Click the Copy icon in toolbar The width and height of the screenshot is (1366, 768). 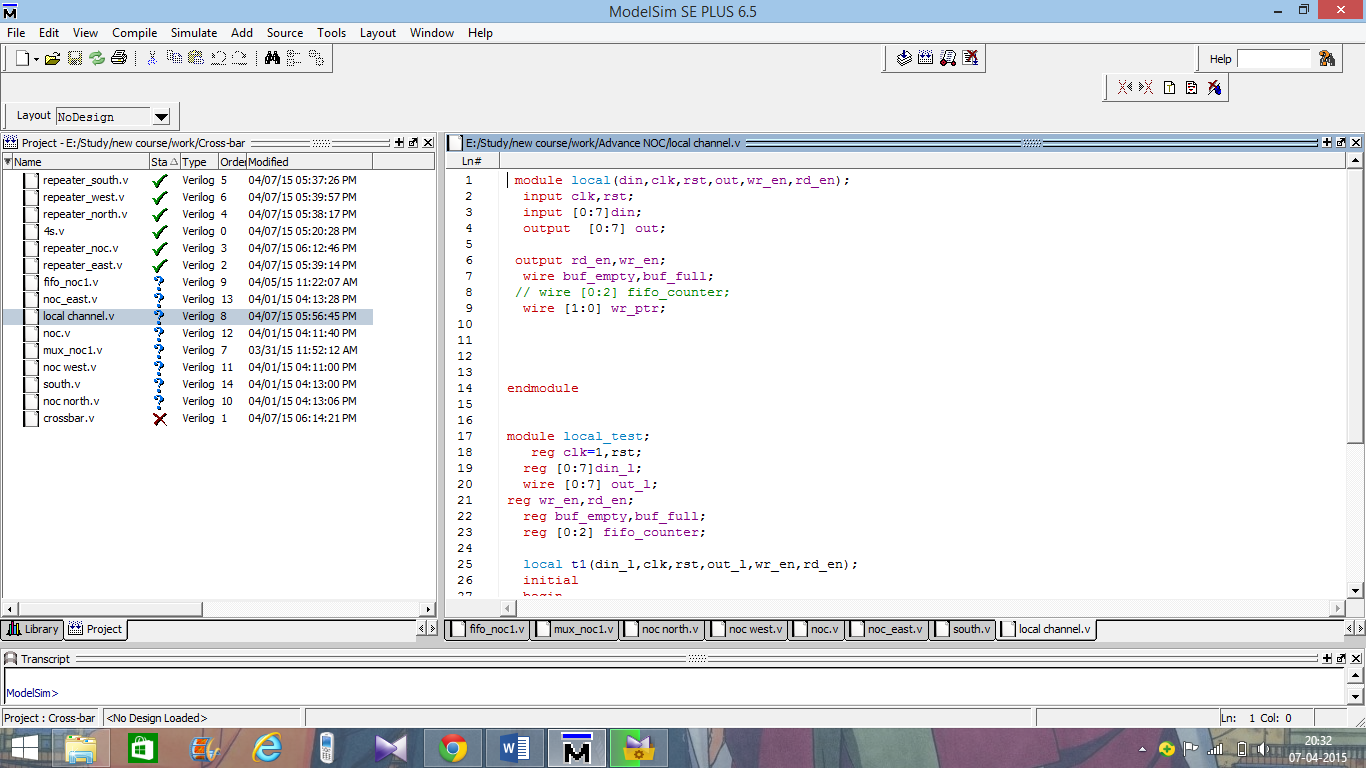pyautogui.click(x=174, y=58)
